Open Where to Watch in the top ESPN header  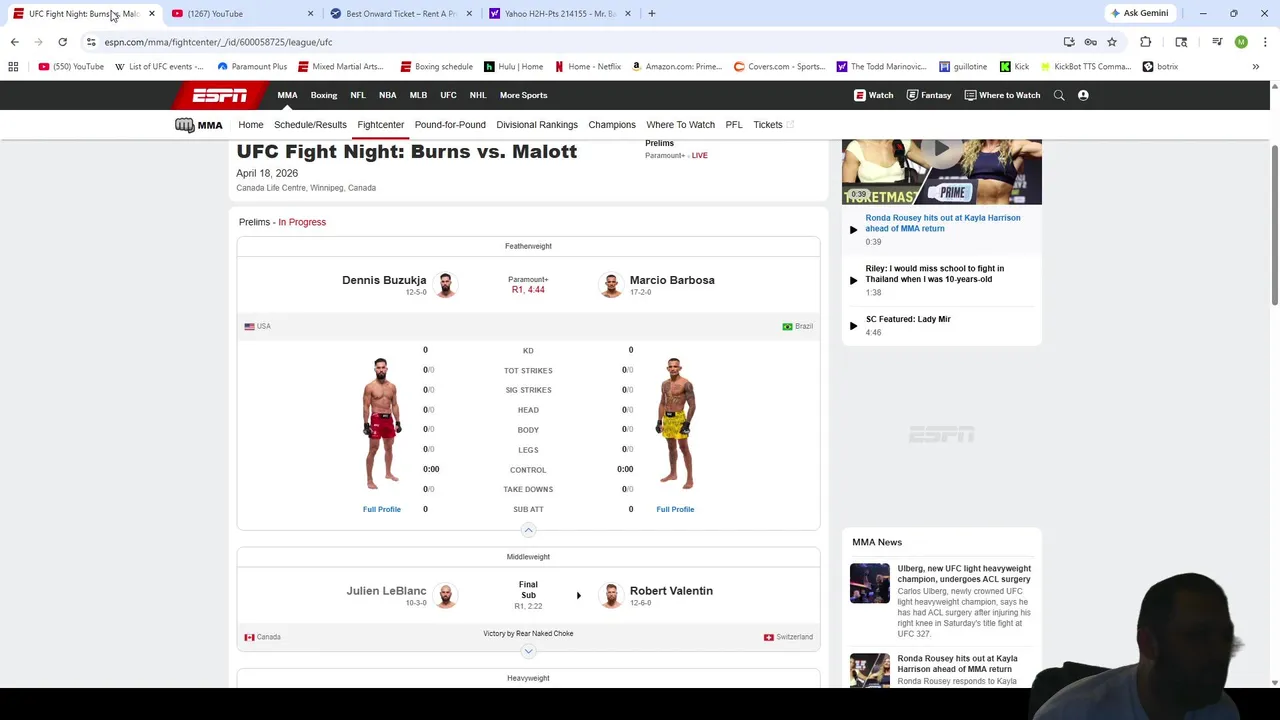pyautogui.click(x=1002, y=95)
